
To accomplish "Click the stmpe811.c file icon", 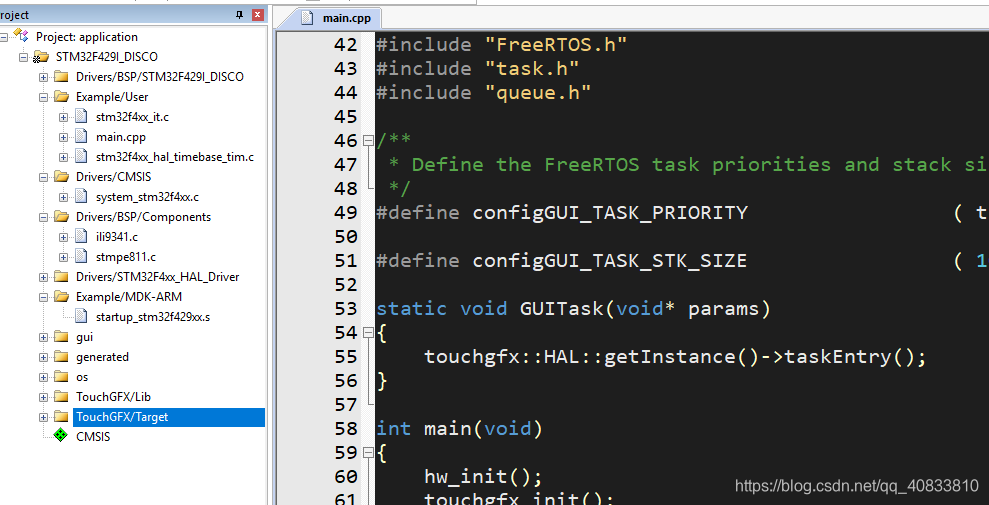I will click(x=81, y=257).
